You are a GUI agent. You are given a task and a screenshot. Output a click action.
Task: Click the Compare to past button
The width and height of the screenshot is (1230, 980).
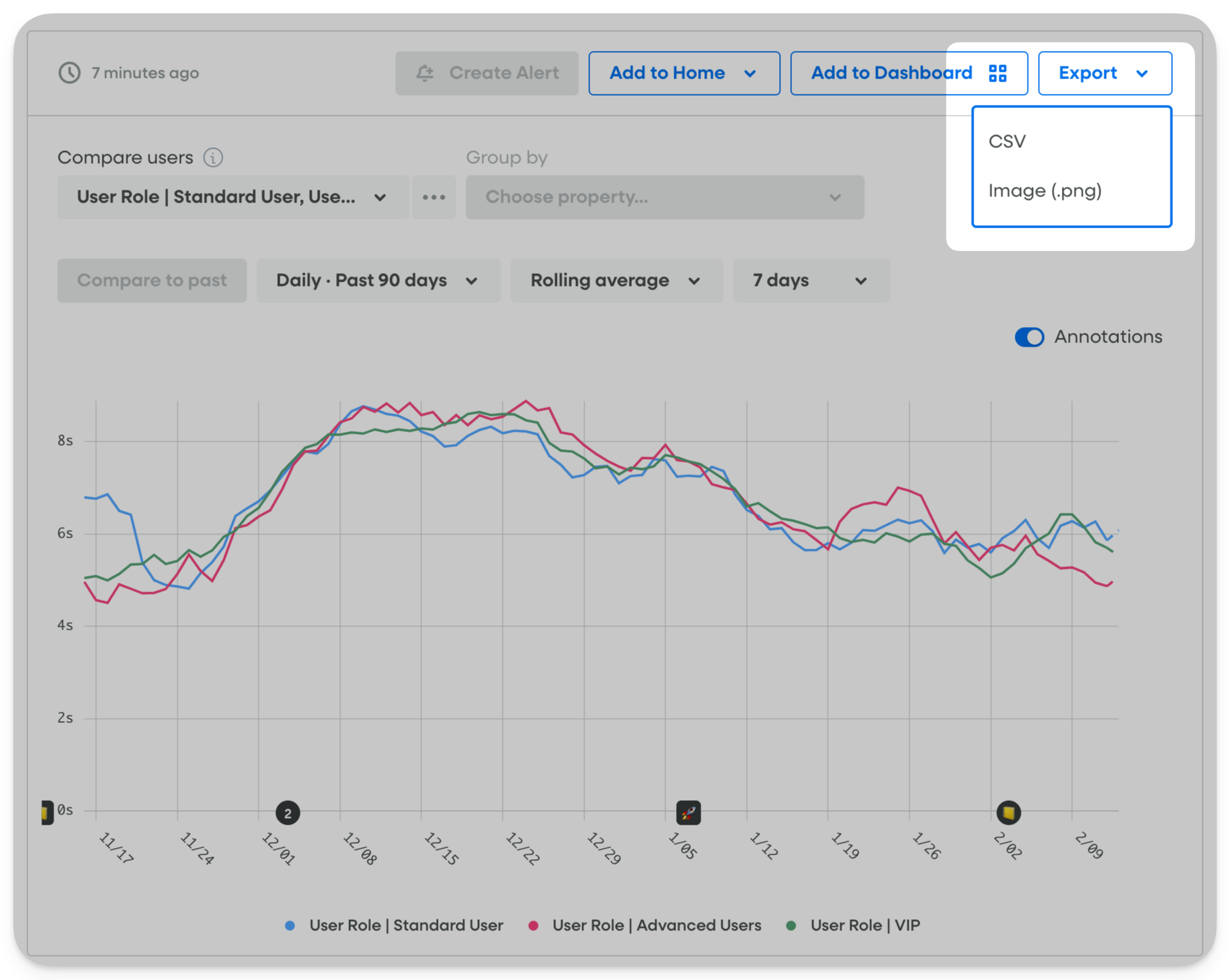tap(152, 280)
